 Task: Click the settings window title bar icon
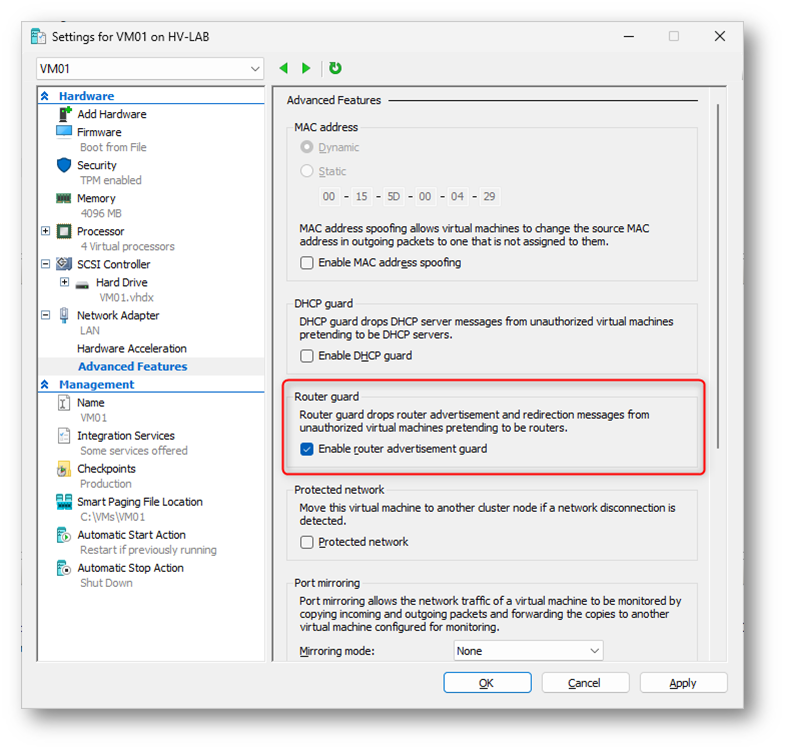(x=39, y=37)
